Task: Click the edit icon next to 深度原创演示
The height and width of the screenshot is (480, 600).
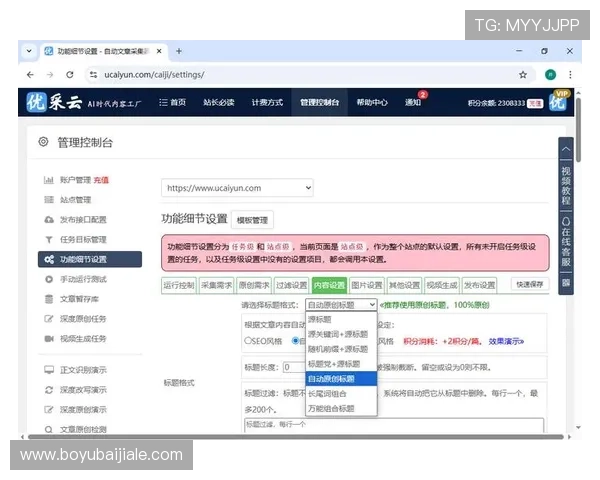Action: [49, 410]
